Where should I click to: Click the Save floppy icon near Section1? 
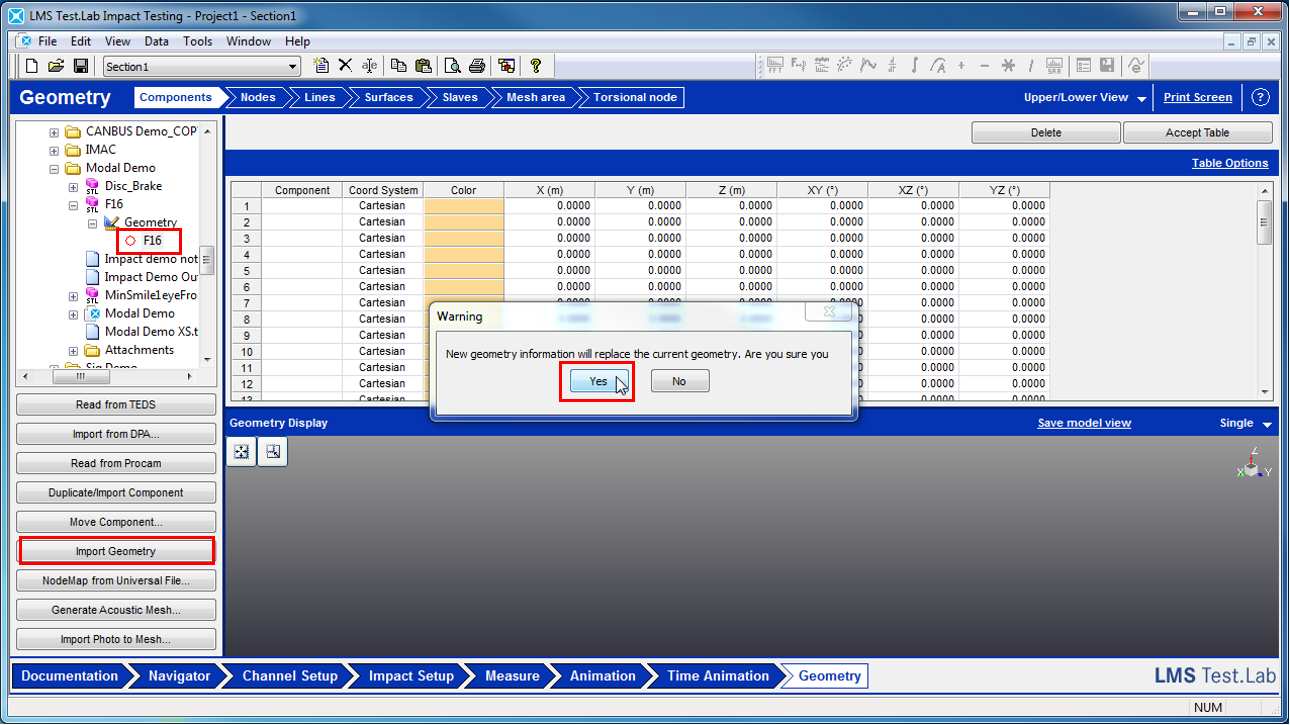pyautogui.click(x=81, y=66)
